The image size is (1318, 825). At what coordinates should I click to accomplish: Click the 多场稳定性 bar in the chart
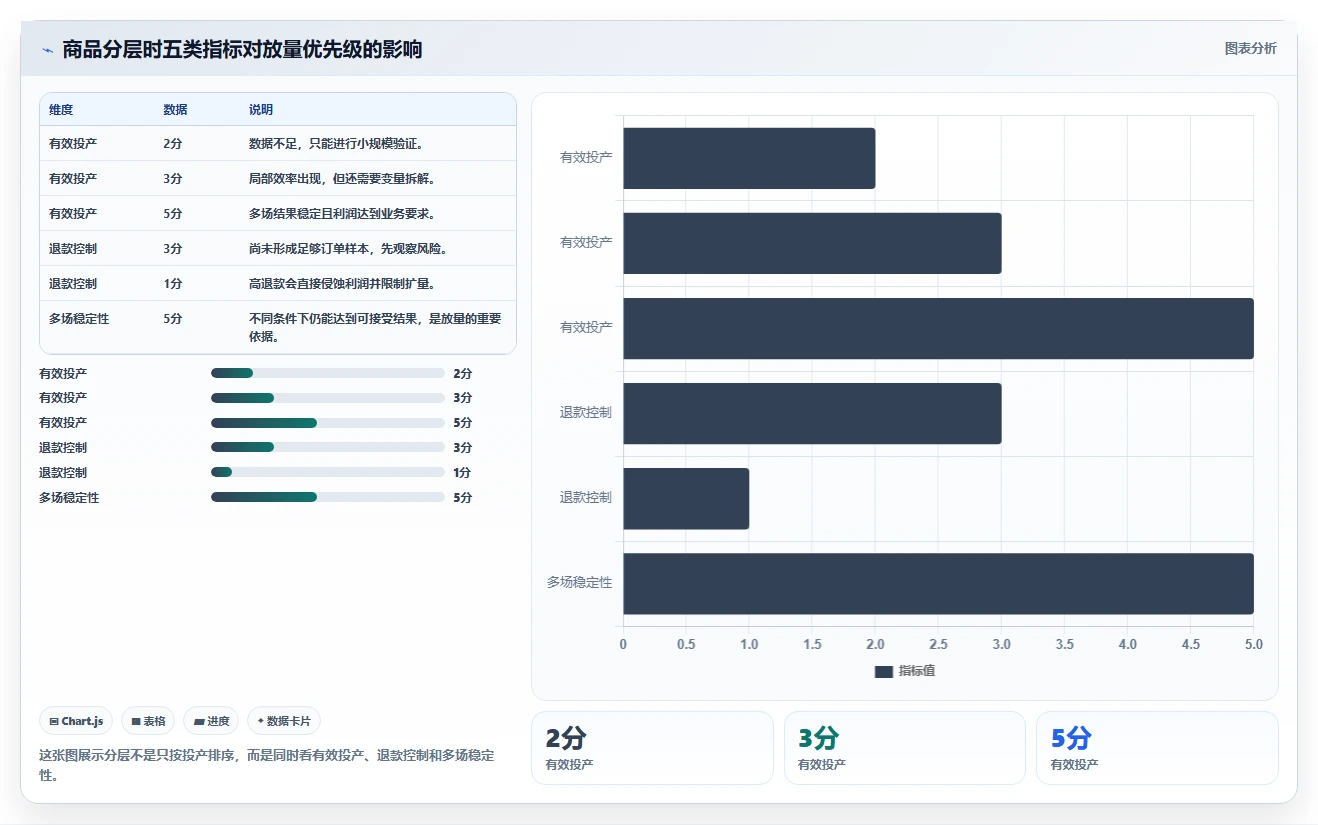click(x=938, y=583)
